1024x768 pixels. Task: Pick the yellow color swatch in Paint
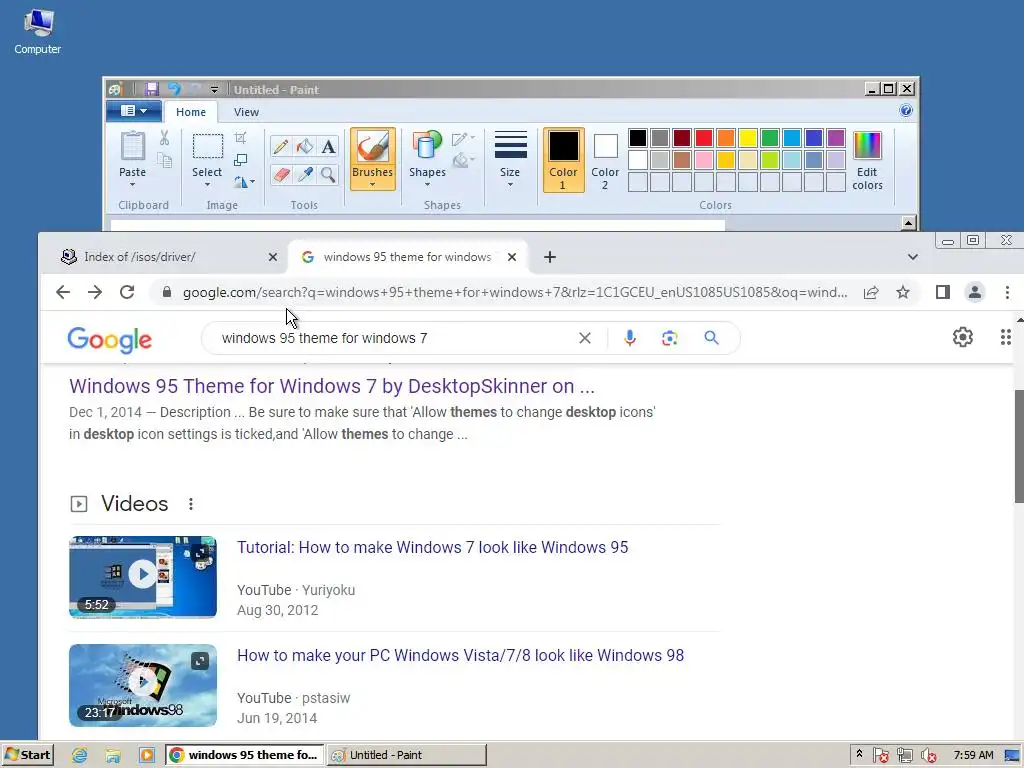748,138
